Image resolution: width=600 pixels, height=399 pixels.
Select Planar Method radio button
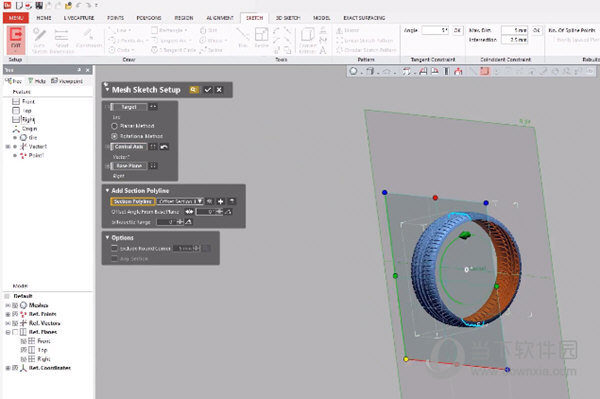tap(114, 126)
